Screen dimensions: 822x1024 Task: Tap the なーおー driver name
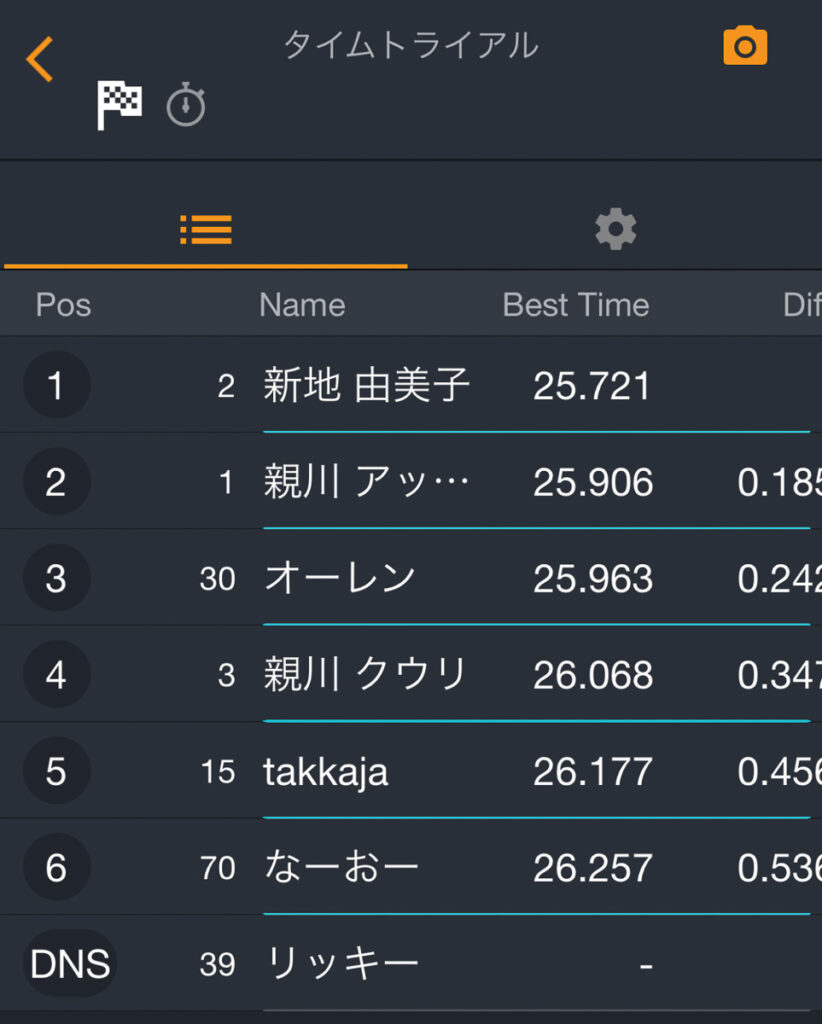(341, 867)
